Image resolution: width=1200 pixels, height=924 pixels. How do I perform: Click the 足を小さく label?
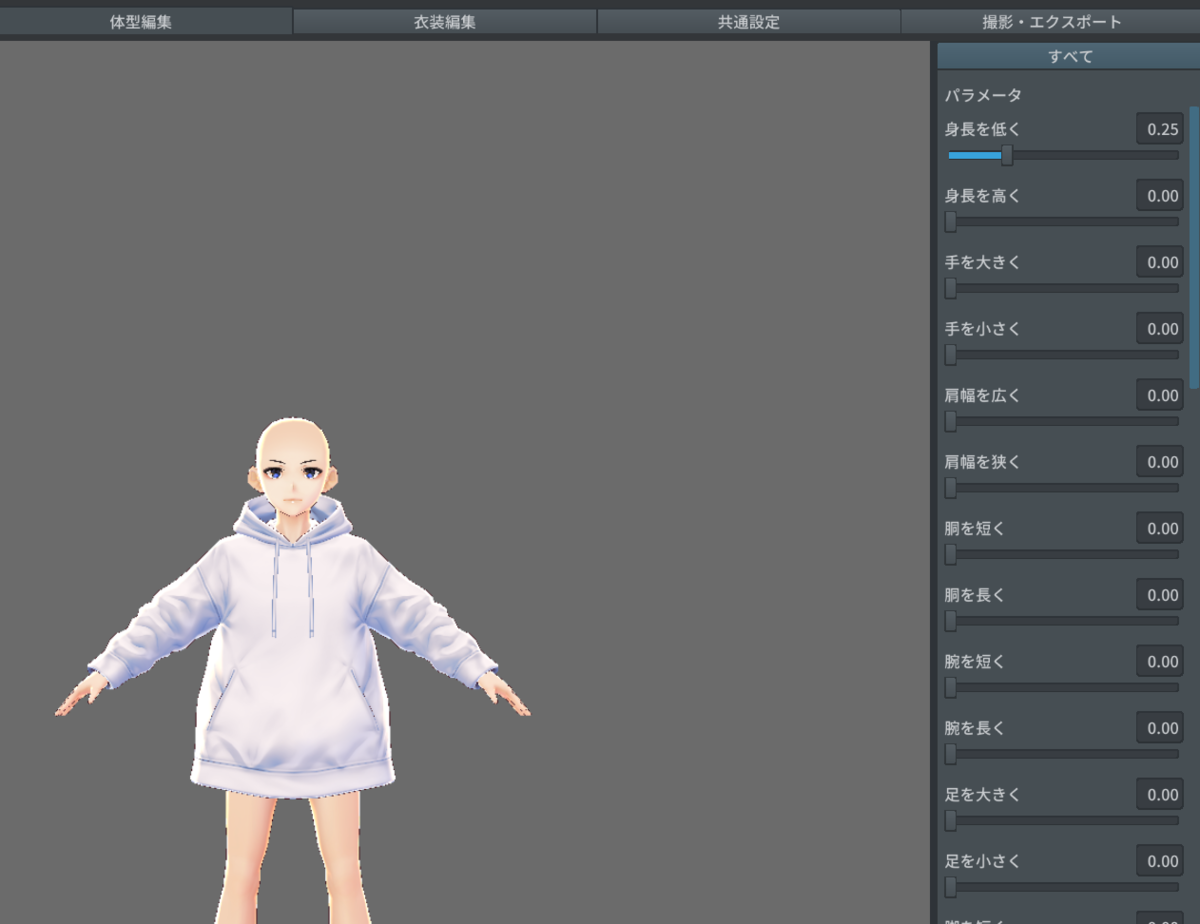(983, 861)
